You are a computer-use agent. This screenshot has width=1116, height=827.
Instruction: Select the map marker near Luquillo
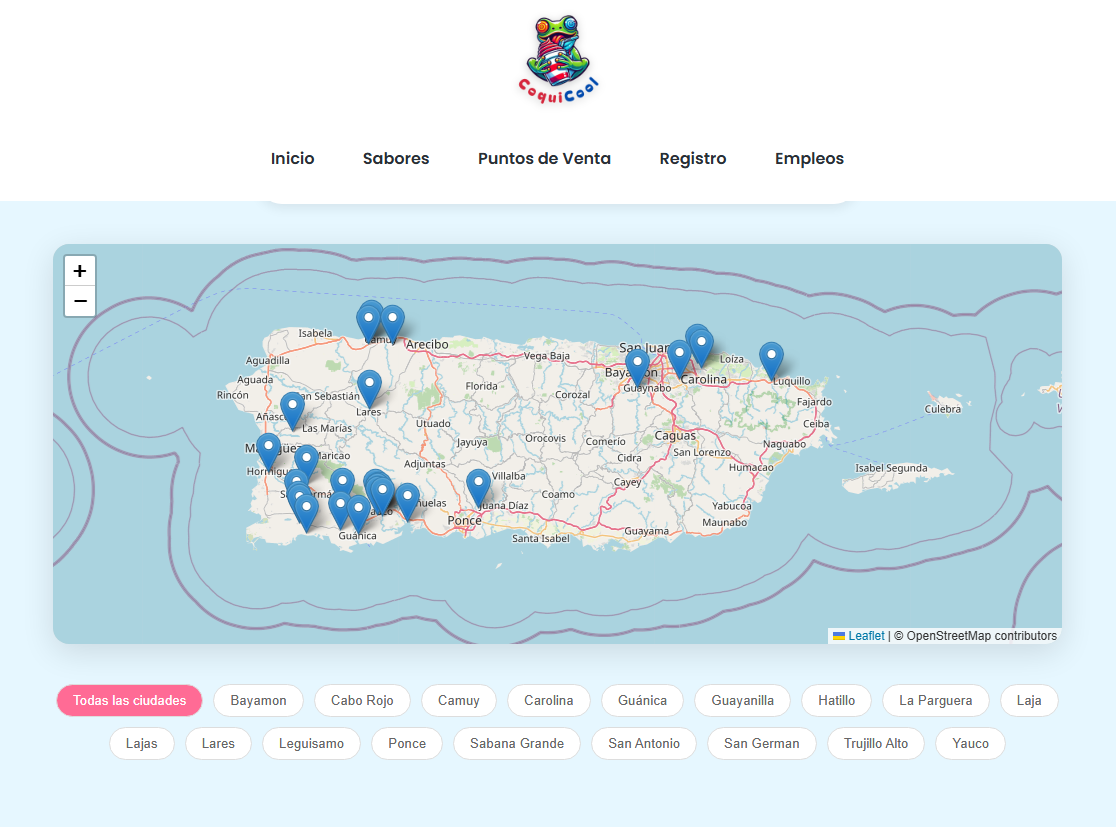pyautogui.click(x=771, y=359)
